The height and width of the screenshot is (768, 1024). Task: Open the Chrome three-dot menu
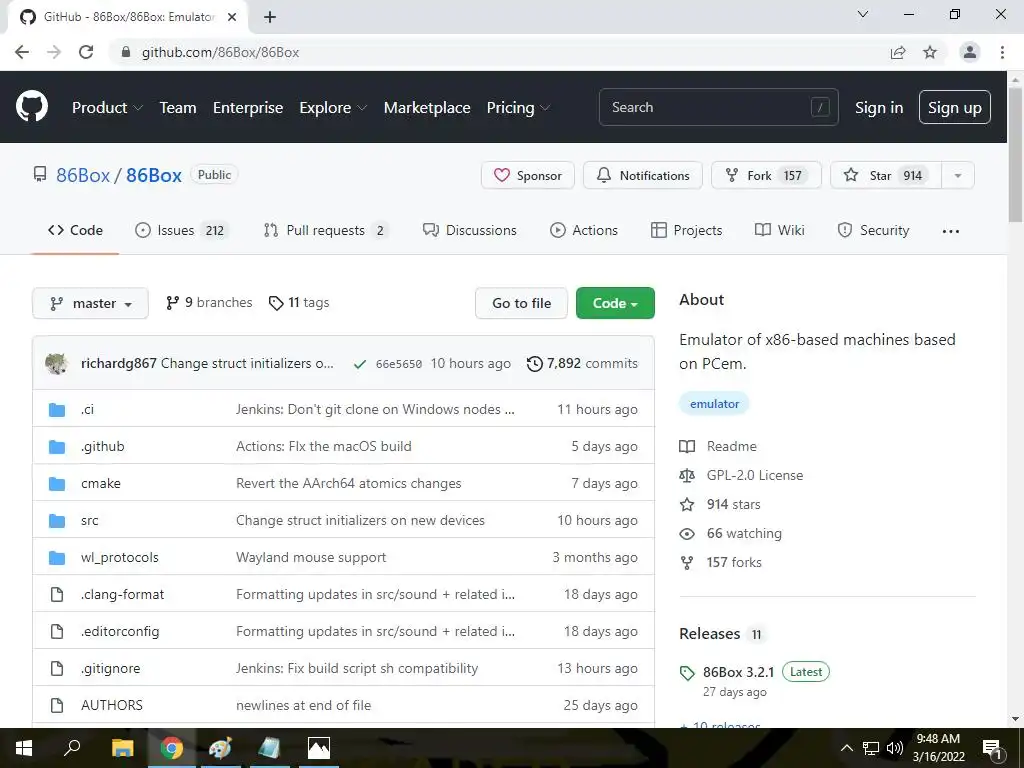(x=1002, y=52)
